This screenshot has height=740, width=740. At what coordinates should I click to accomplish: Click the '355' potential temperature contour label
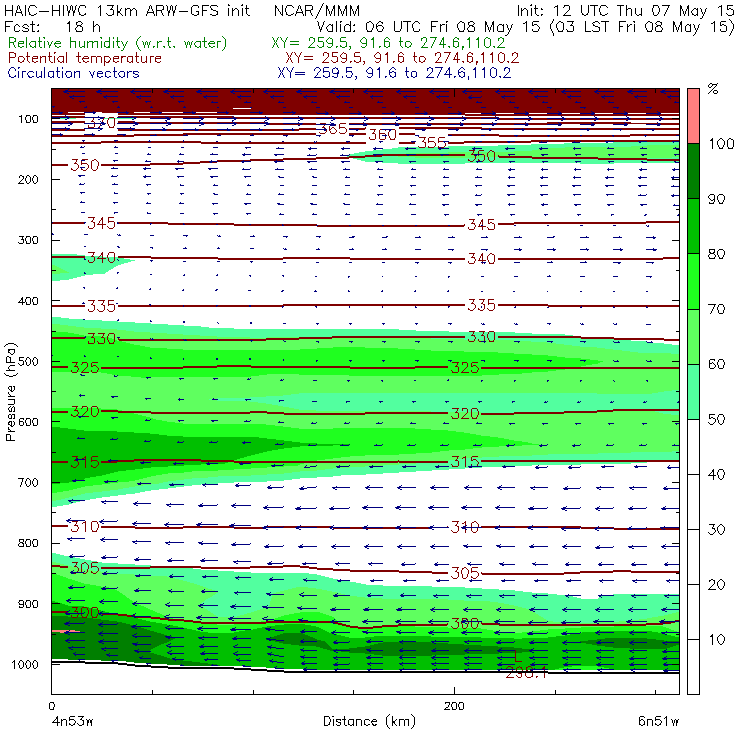(x=432, y=143)
